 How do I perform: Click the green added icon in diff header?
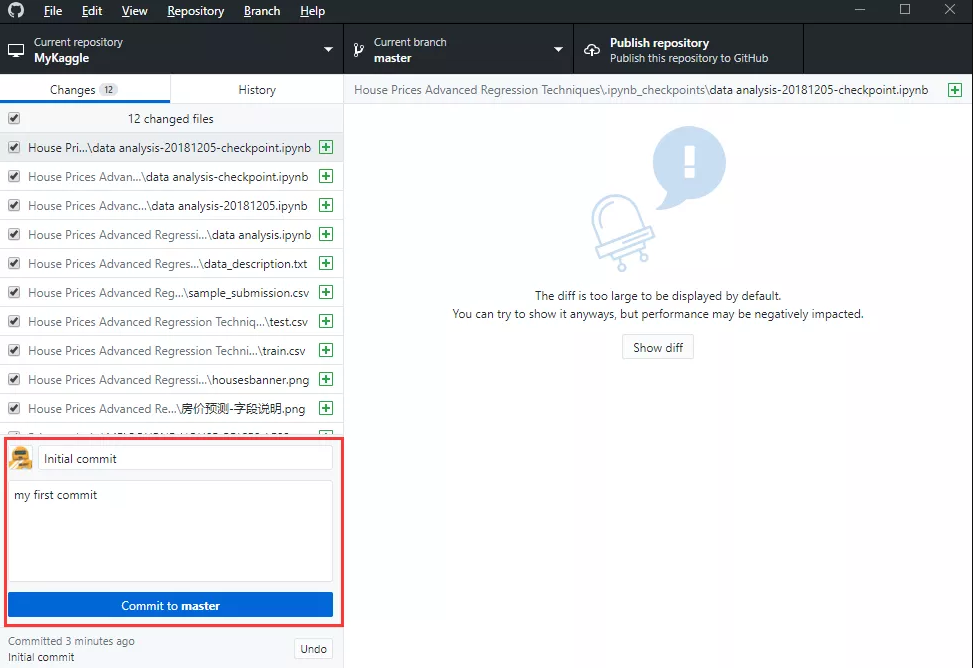[955, 90]
